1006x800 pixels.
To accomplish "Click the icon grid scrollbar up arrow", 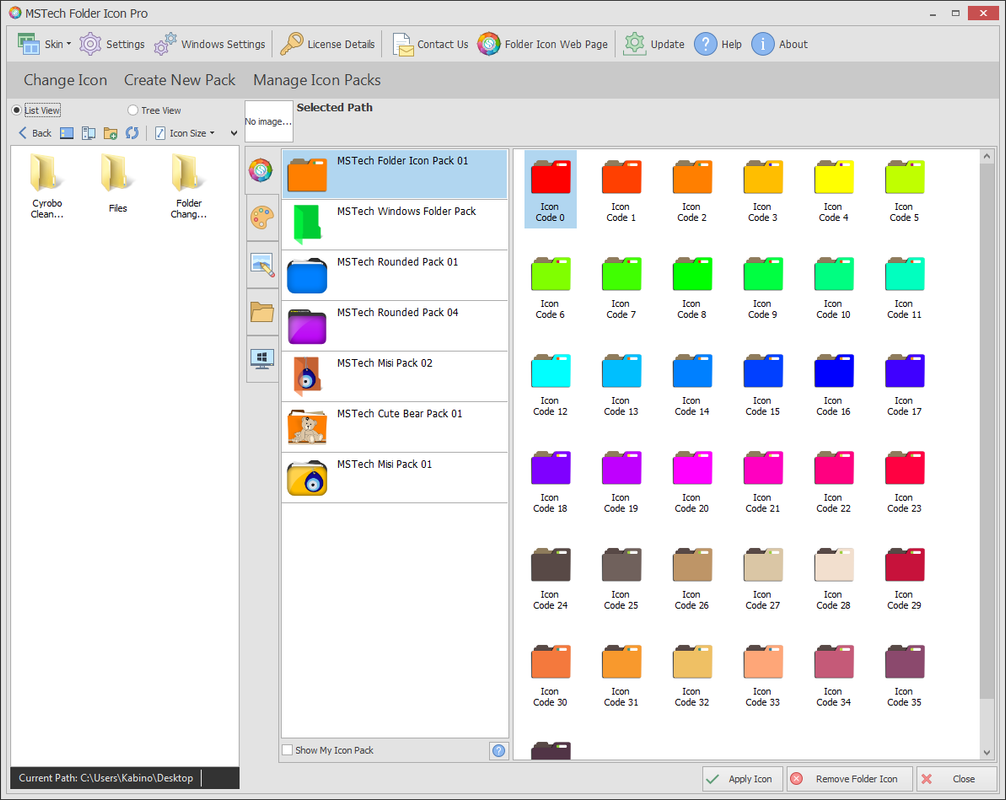I will coord(987,157).
